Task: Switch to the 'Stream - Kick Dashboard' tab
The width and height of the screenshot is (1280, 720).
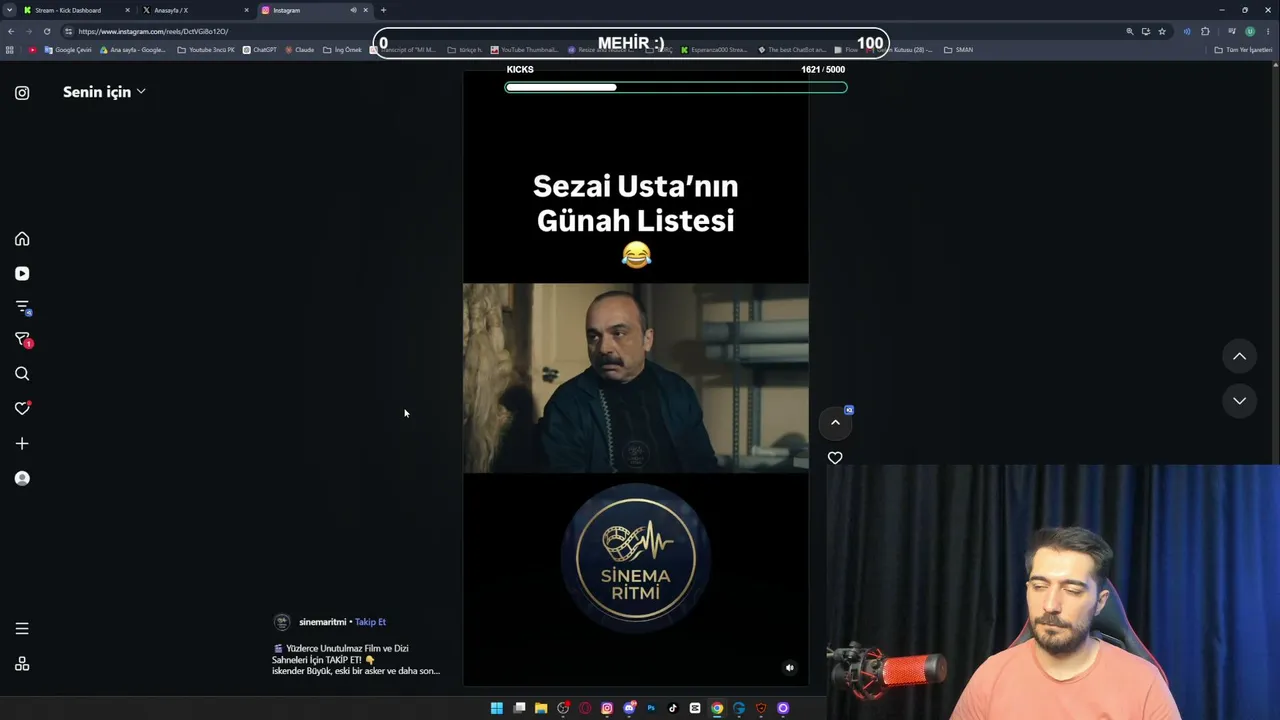Action: [x=77, y=10]
